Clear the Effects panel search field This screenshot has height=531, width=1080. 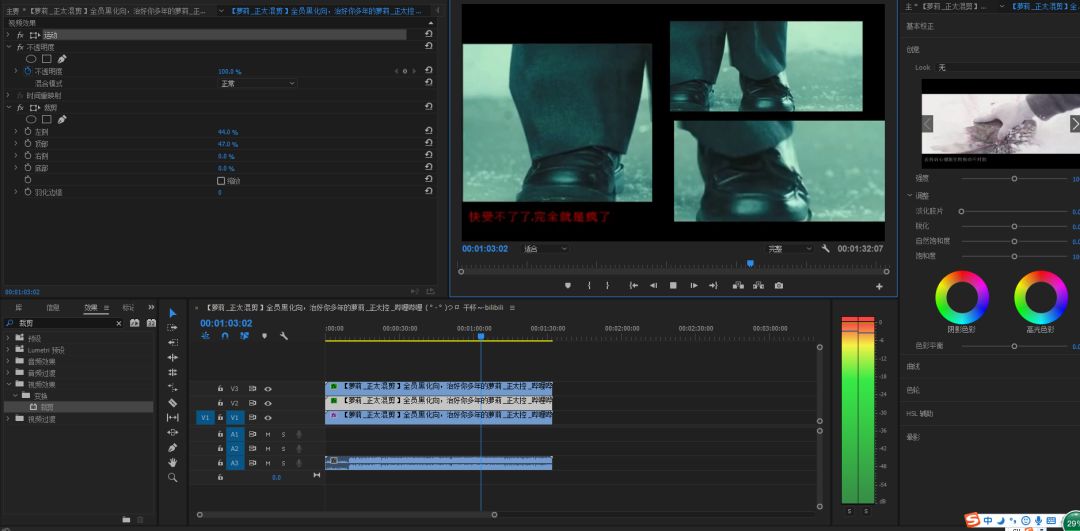(x=118, y=323)
